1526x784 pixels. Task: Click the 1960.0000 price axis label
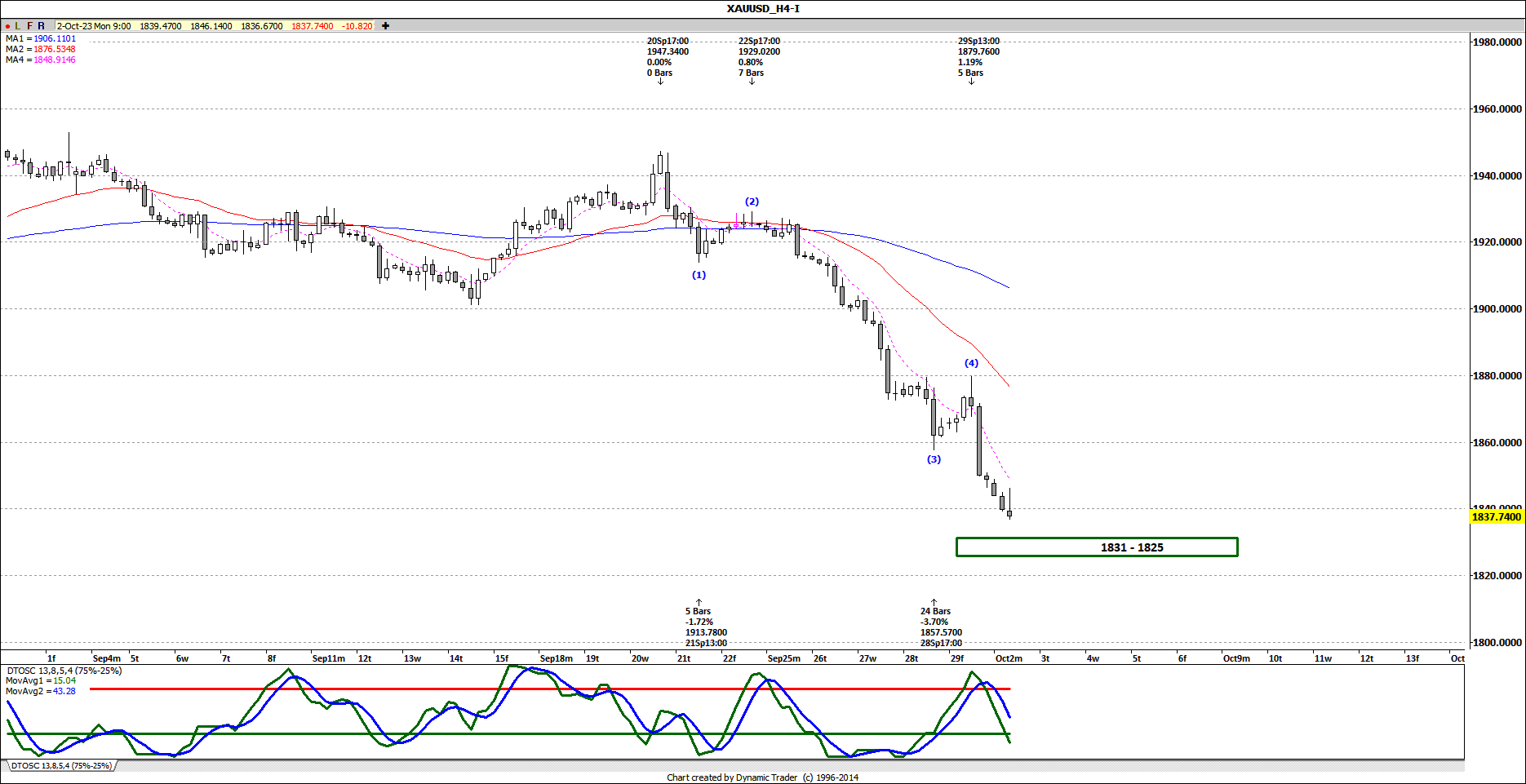pyautogui.click(x=1497, y=109)
